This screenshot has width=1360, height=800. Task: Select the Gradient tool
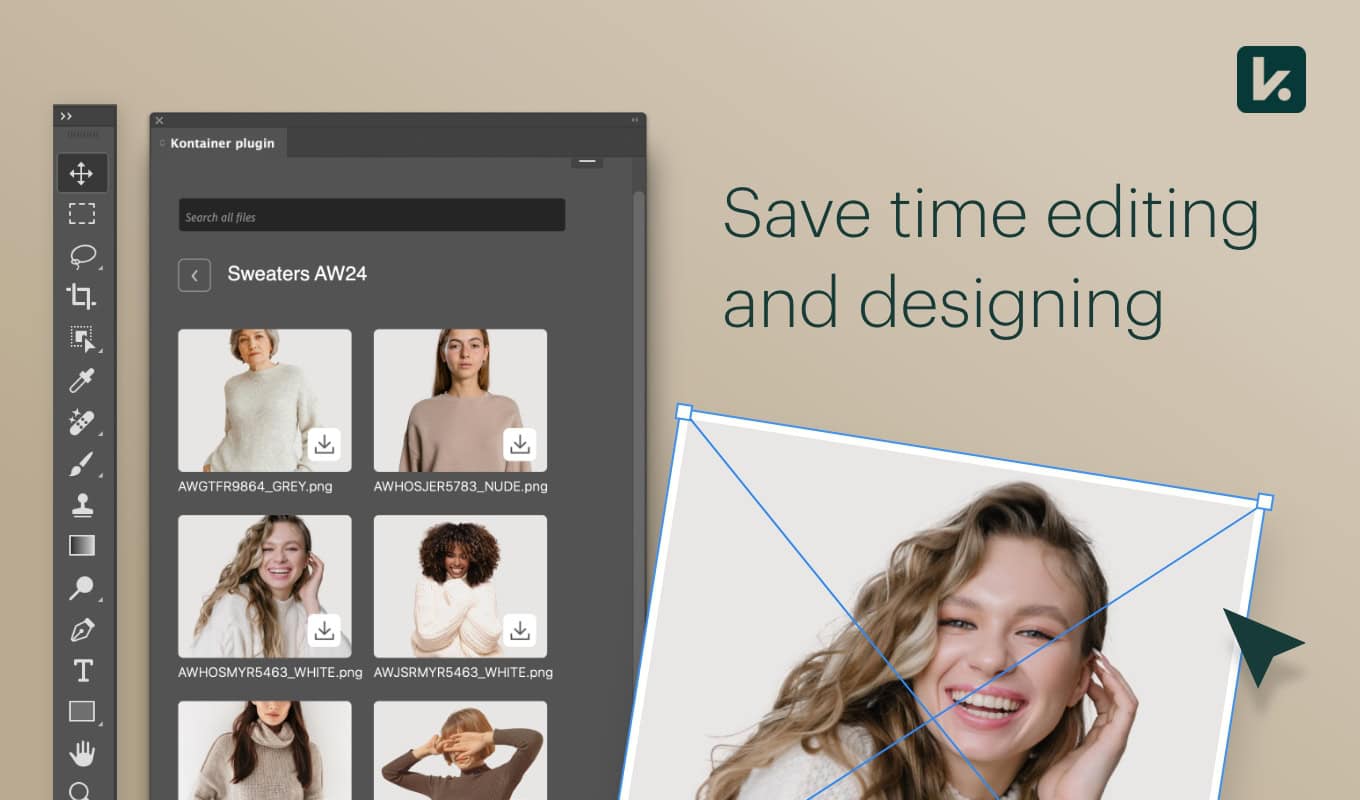(x=82, y=546)
